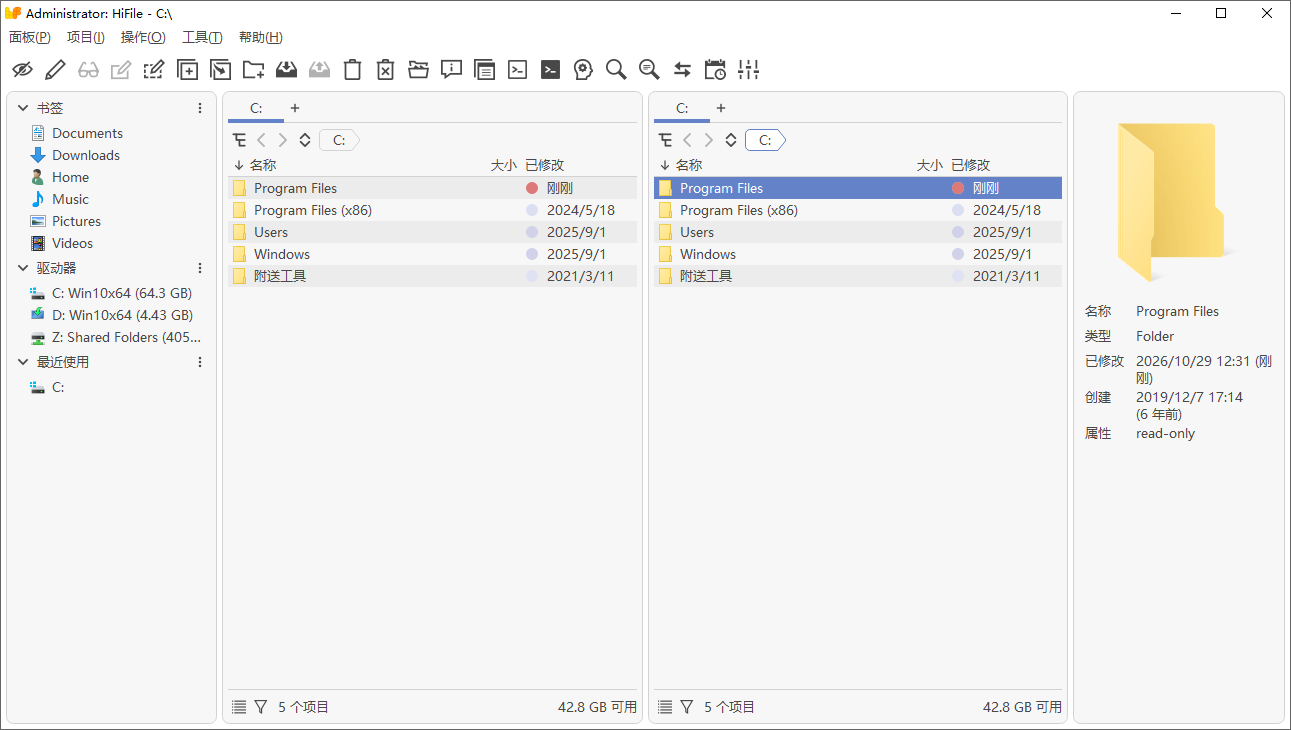Select drive D: Win10x64 (4.43 GB)
The height and width of the screenshot is (730, 1291).
122,315
